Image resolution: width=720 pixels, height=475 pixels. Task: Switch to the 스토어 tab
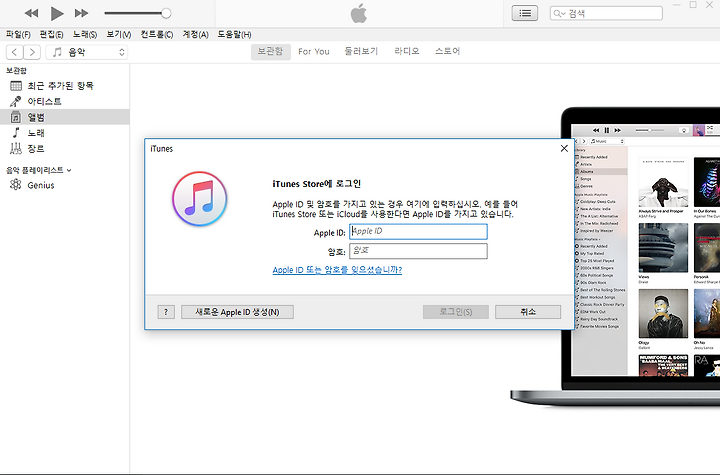coord(448,51)
